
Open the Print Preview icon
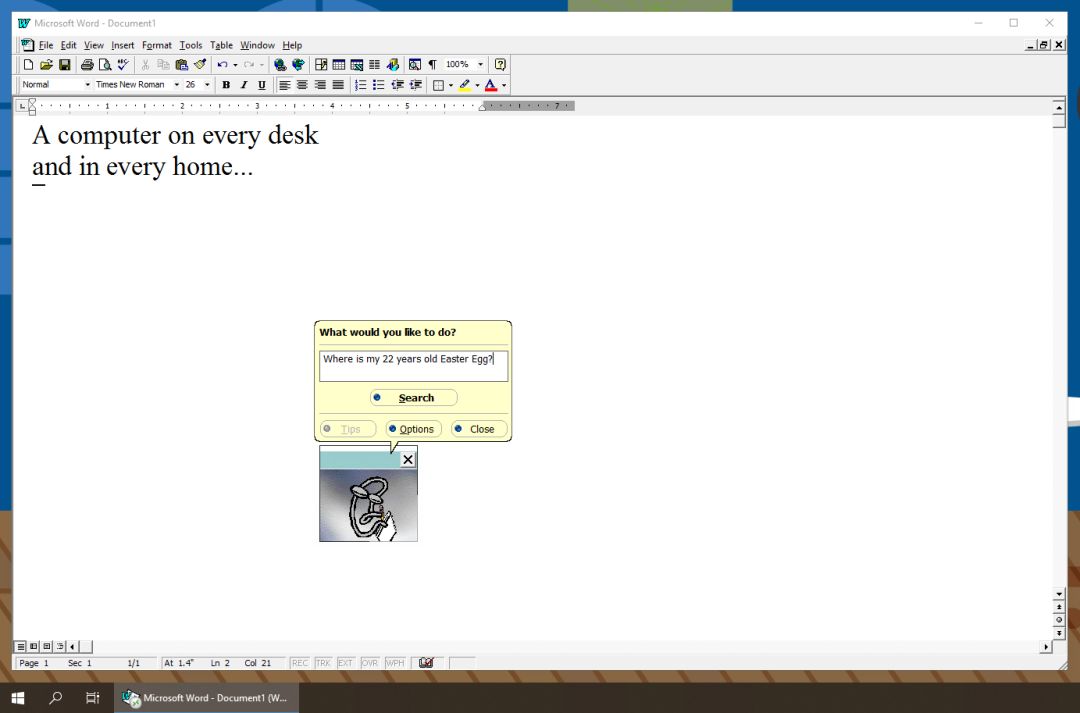tap(105, 65)
